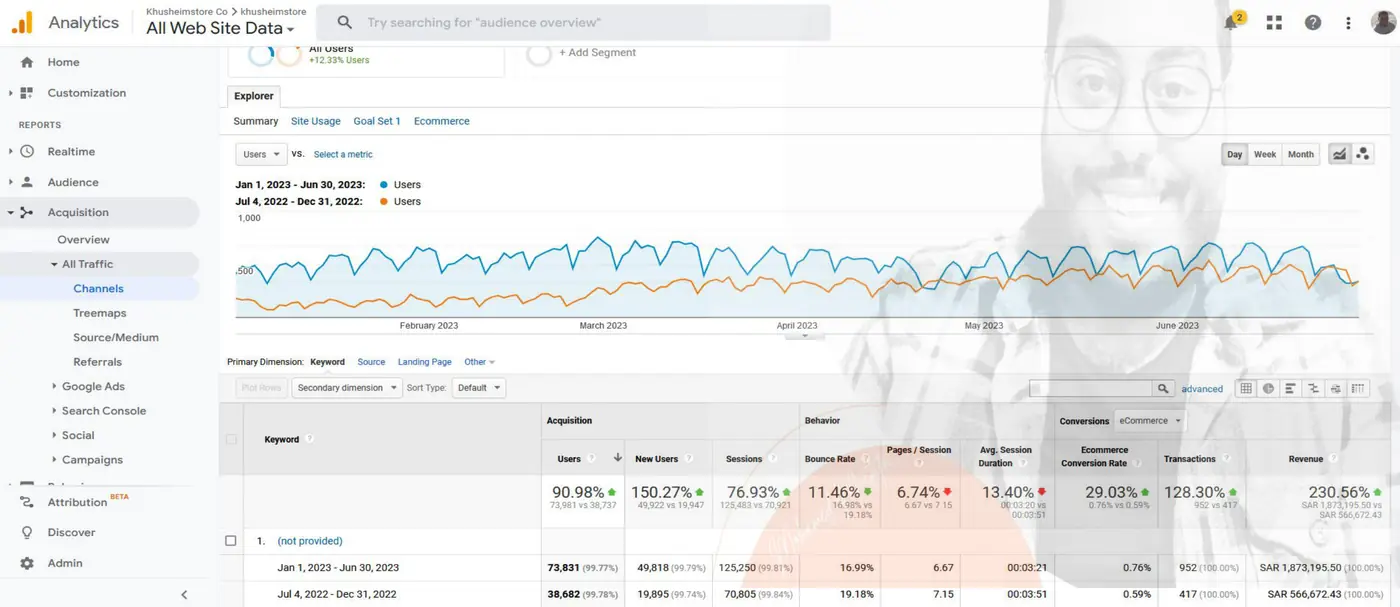Click the Acquisition branching-arrows icon
This screenshot has height=607, width=1400.
pyautogui.click(x=27, y=212)
